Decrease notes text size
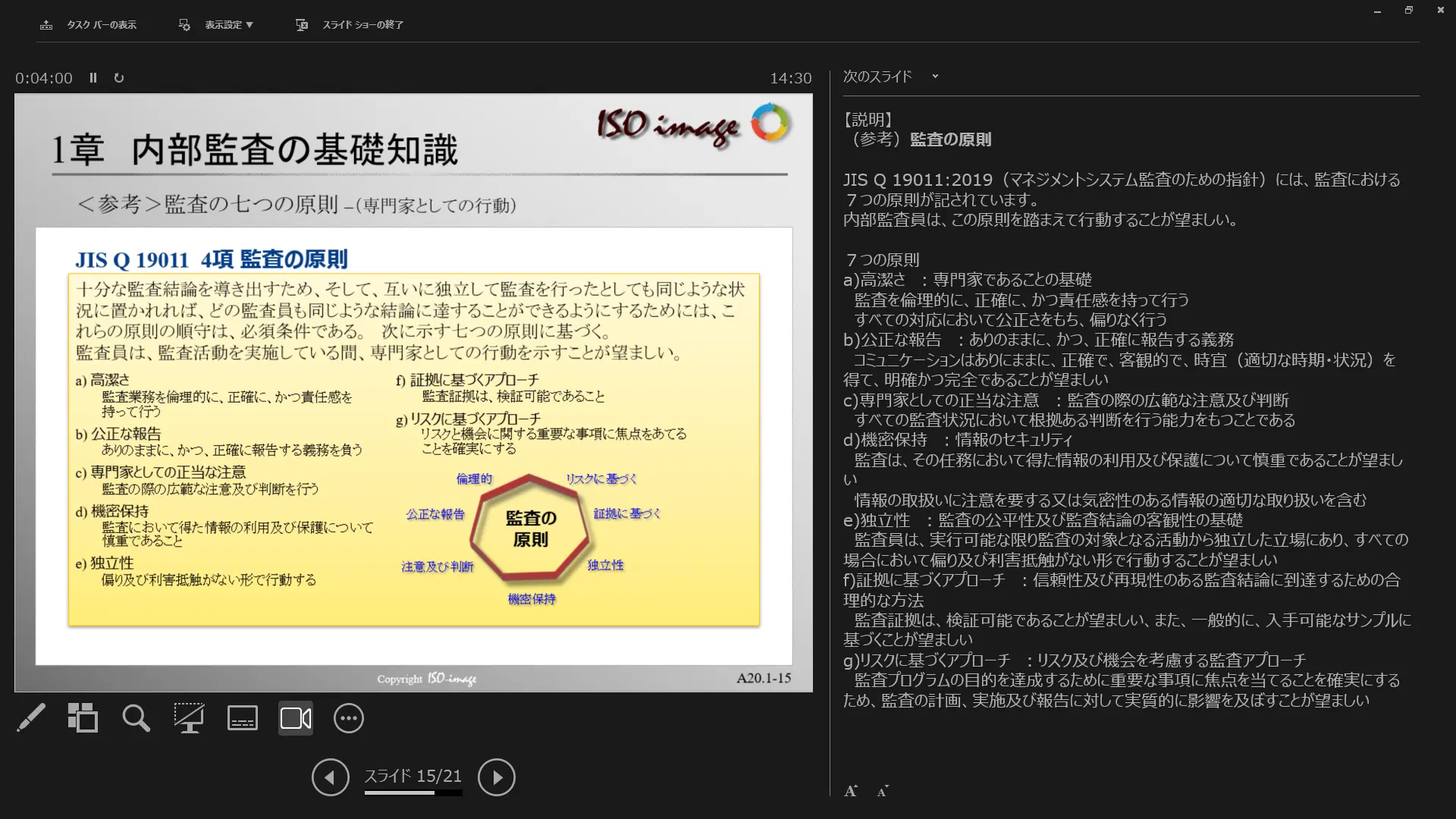This screenshot has width=1456, height=819. pyautogui.click(x=883, y=791)
